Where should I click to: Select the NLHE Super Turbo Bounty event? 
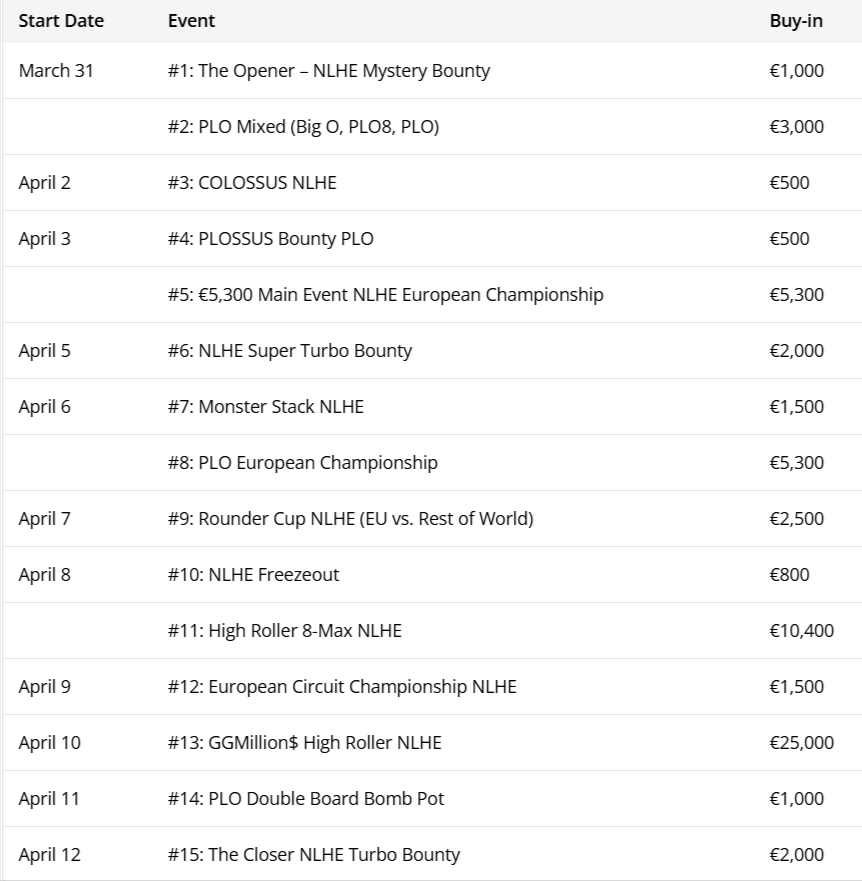290,351
